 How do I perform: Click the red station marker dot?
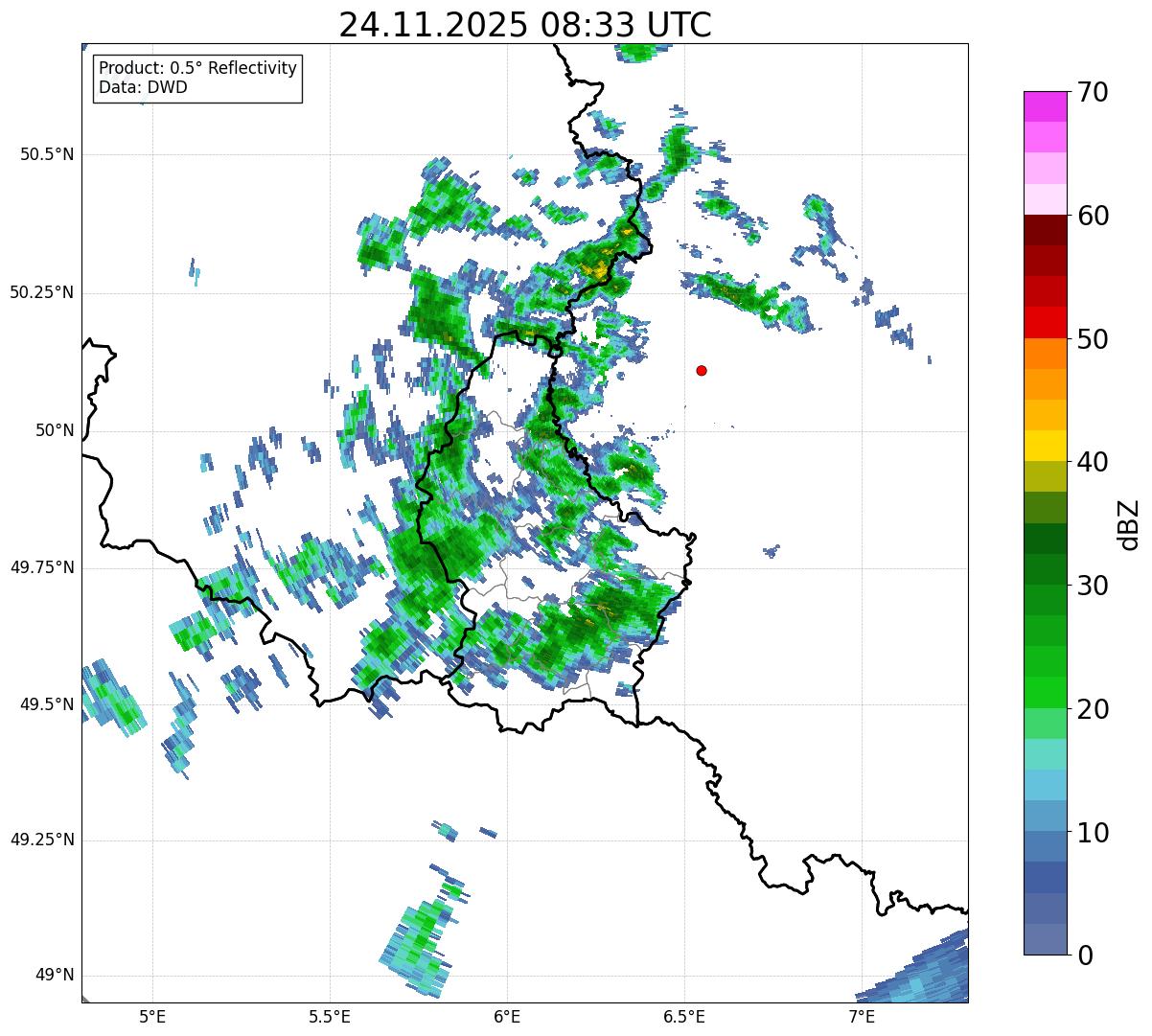[702, 371]
